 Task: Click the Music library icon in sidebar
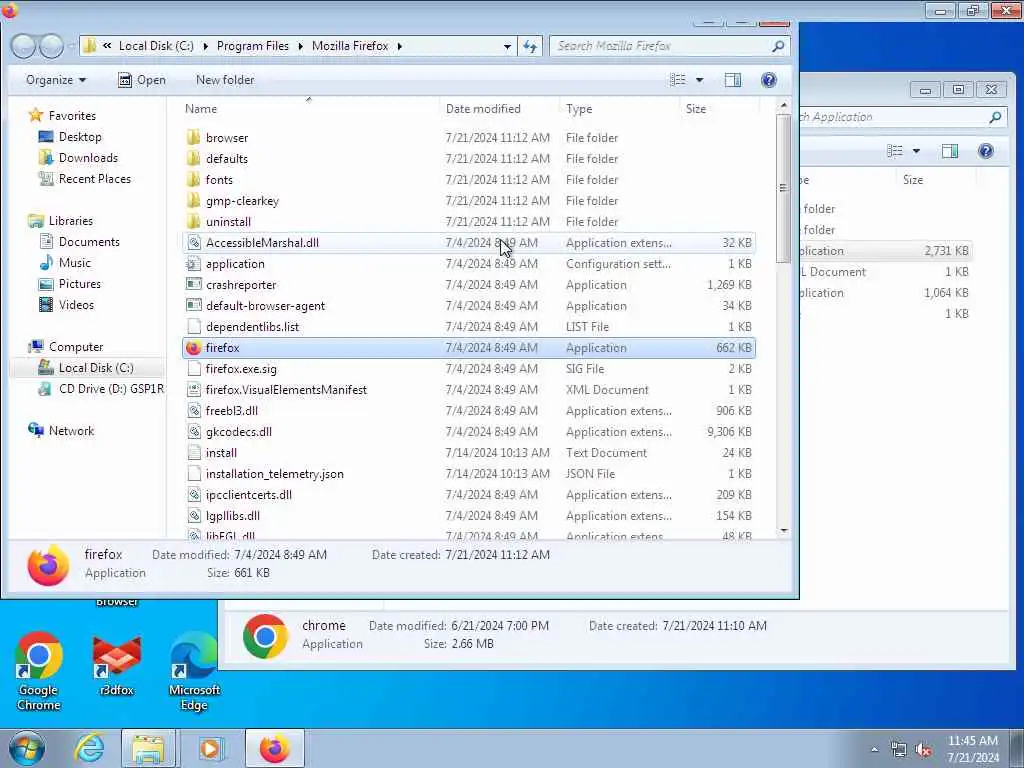46,263
